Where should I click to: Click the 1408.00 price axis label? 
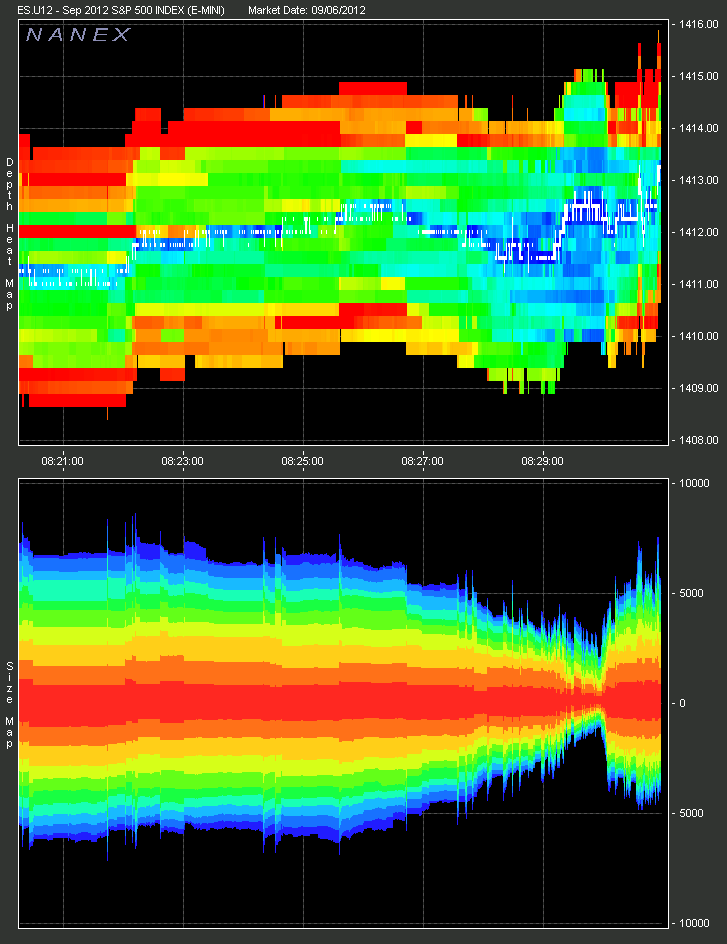[699, 440]
